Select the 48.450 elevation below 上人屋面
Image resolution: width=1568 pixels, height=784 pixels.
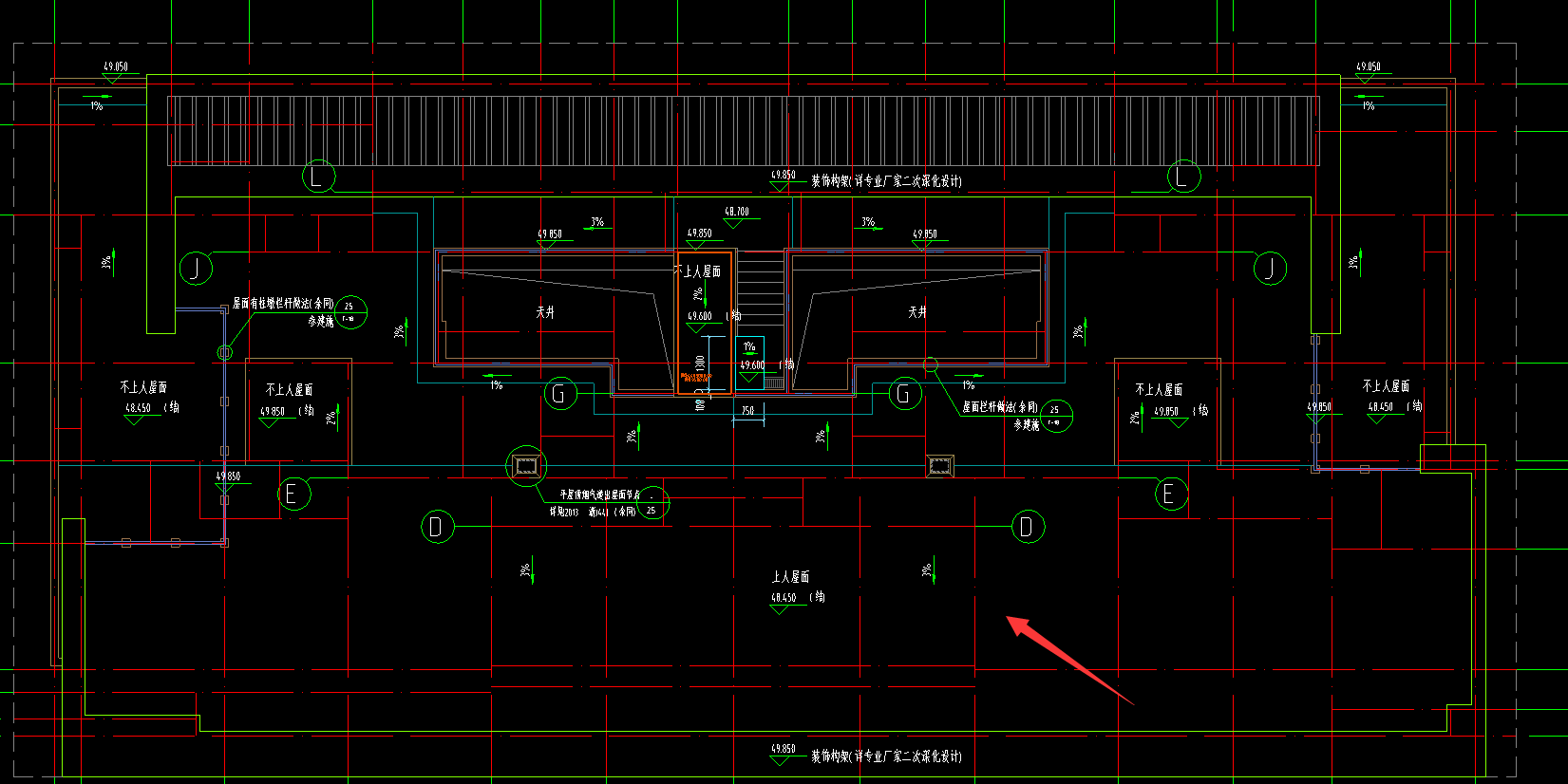(x=784, y=598)
